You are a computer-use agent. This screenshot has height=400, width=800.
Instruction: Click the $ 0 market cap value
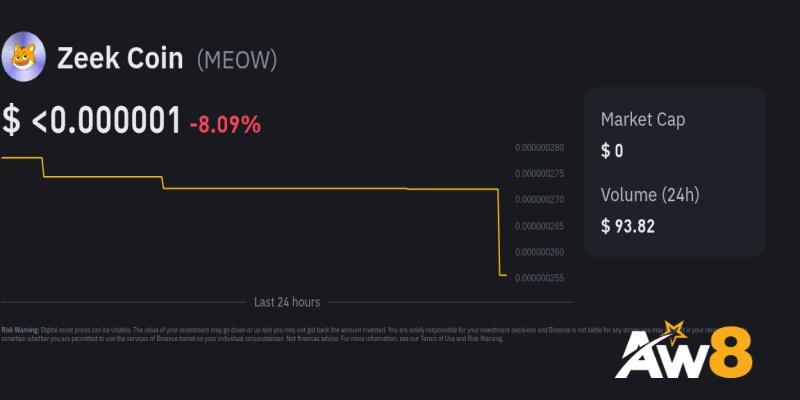click(x=612, y=151)
